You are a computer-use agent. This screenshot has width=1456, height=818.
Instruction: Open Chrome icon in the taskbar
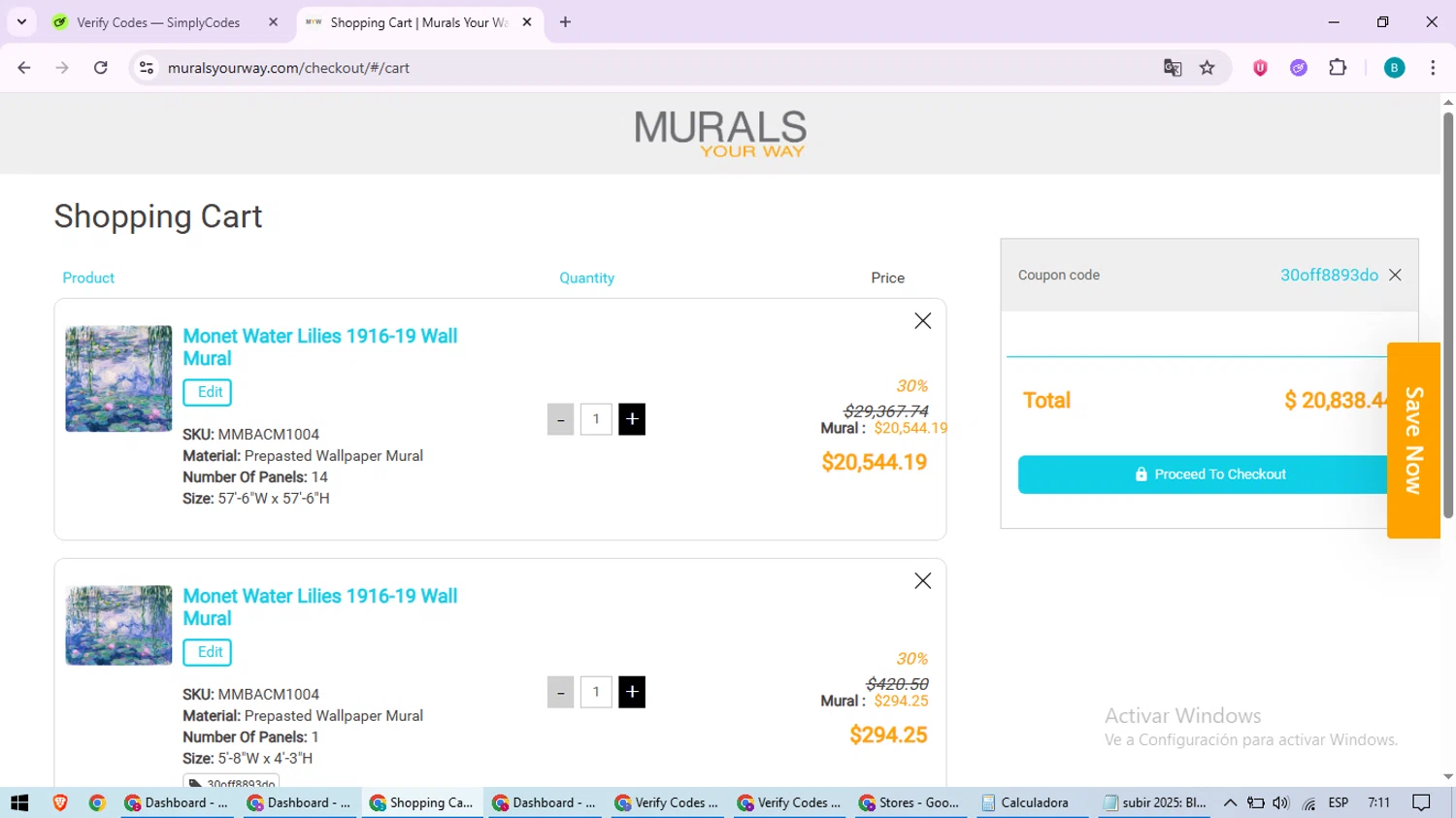click(x=97, y=802)
